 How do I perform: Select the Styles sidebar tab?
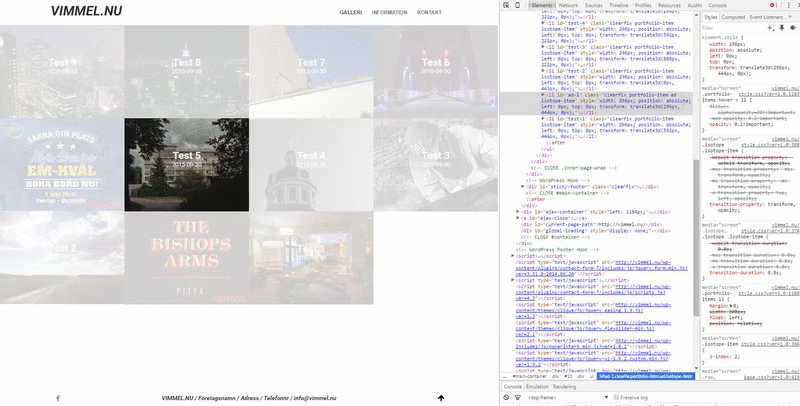pyautogui.click(x=711, y=17)
